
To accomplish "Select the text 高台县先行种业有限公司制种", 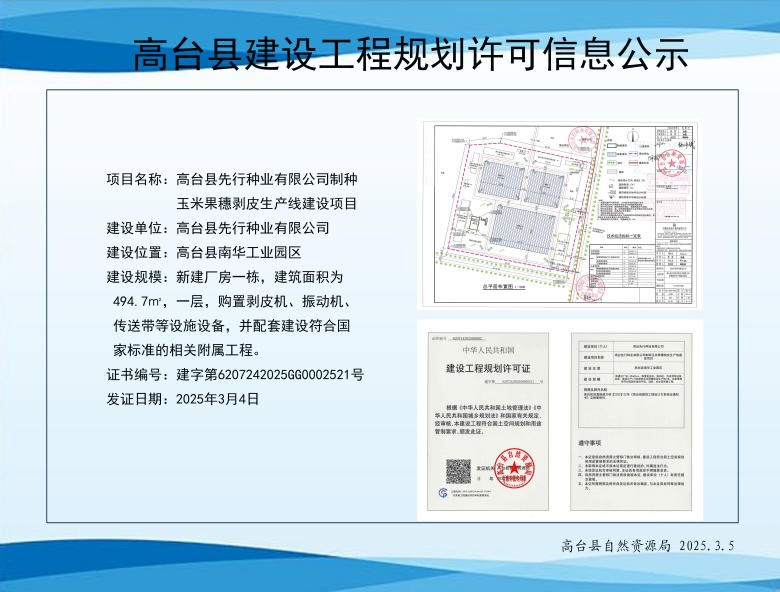I will (267, 179).
